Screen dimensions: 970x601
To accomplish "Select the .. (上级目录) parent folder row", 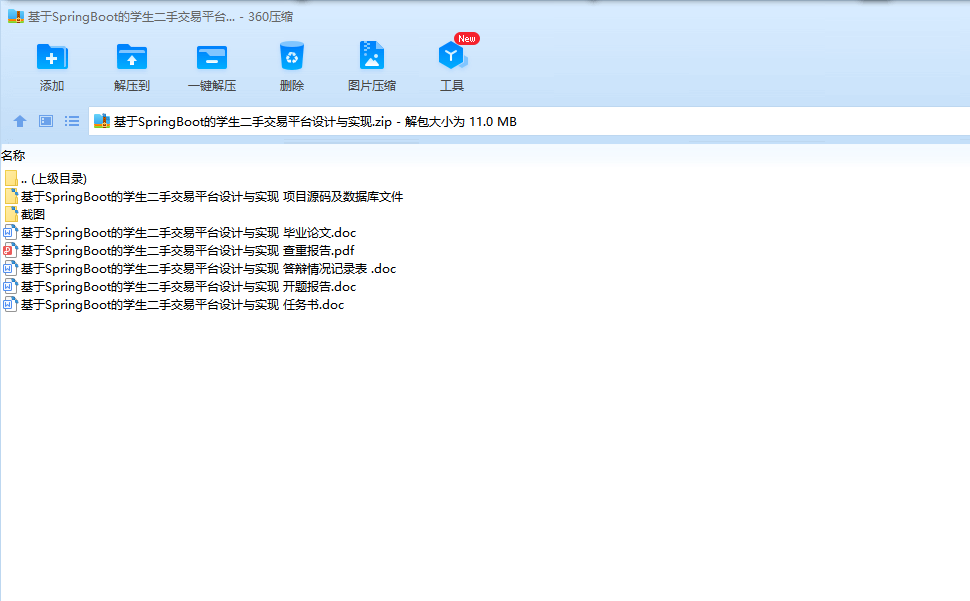I will (x=45, y=179).
